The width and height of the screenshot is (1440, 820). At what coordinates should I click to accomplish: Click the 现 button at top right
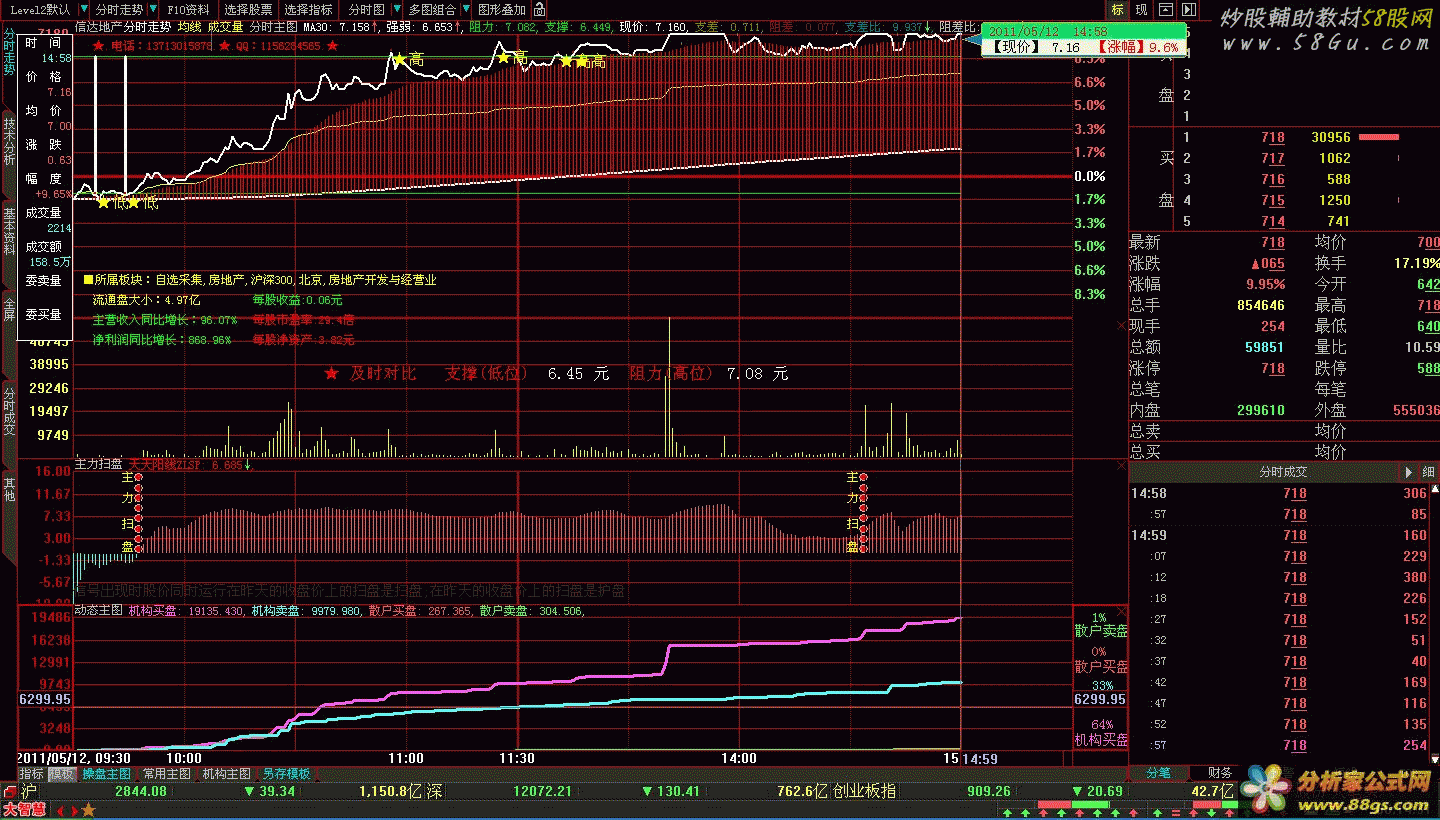[x=1141, y=9]
